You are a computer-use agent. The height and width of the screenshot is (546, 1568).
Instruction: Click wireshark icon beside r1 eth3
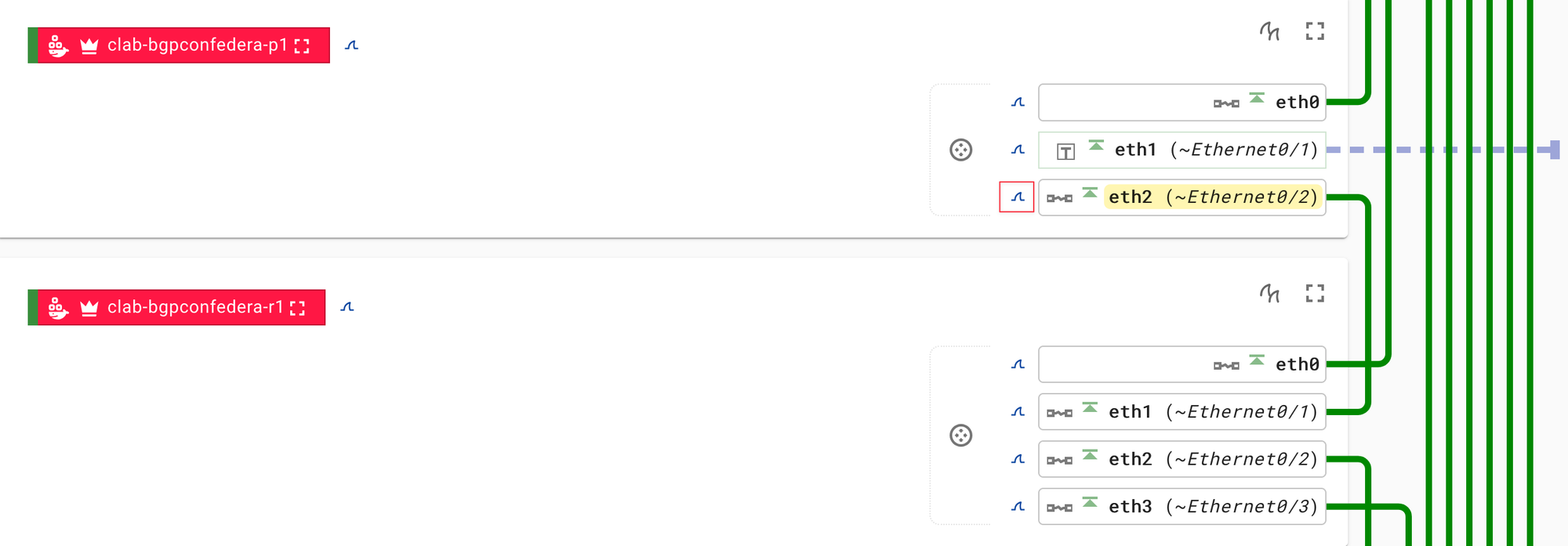[x=1018, y=507]
